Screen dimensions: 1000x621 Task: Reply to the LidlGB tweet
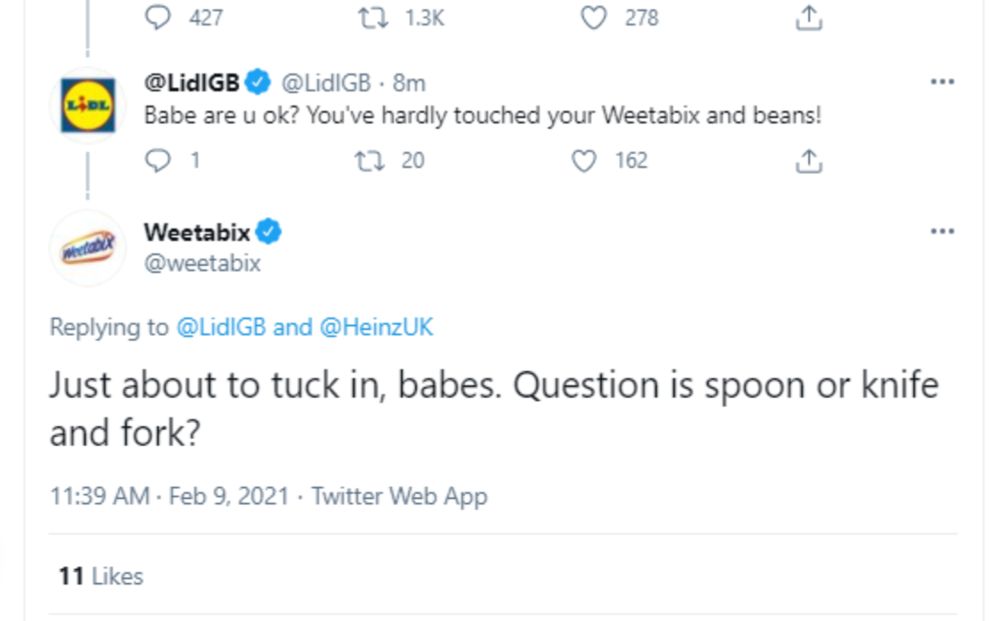[158, 160]
